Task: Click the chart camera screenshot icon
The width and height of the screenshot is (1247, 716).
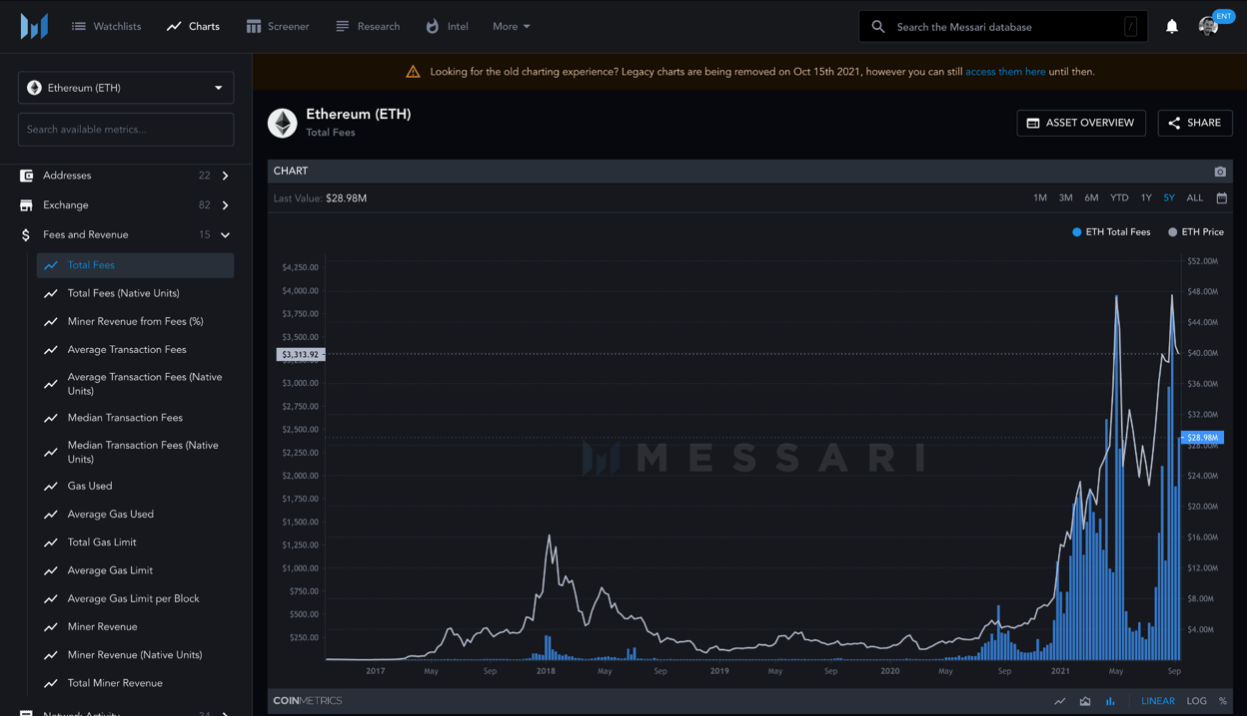Action: point(1220,171)
